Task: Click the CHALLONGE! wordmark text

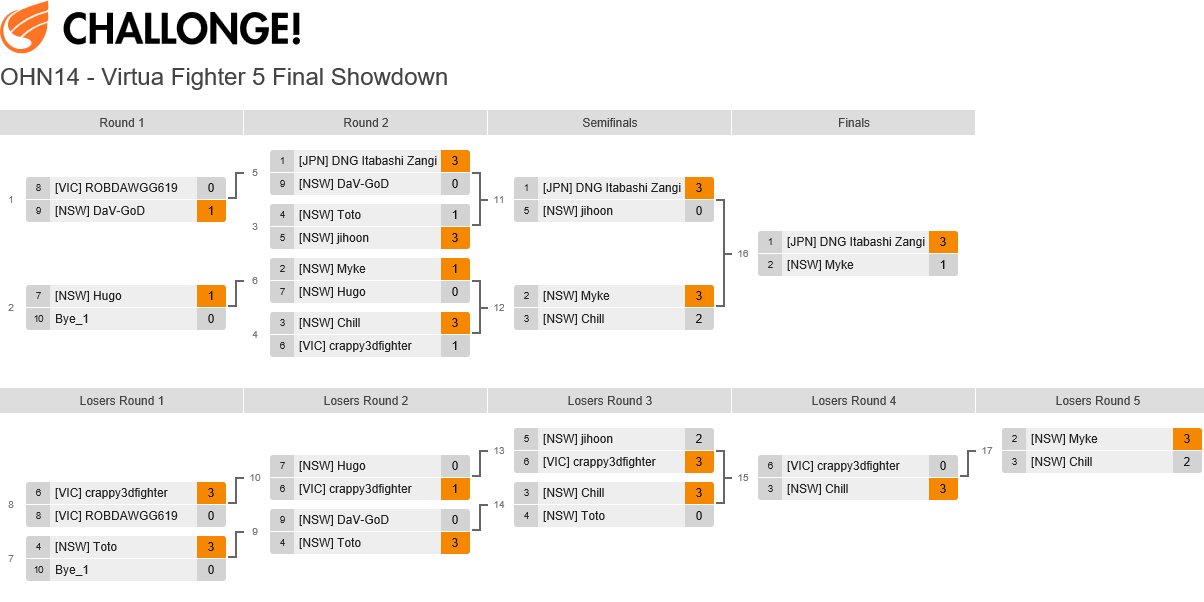Action: tap(181, 29)
